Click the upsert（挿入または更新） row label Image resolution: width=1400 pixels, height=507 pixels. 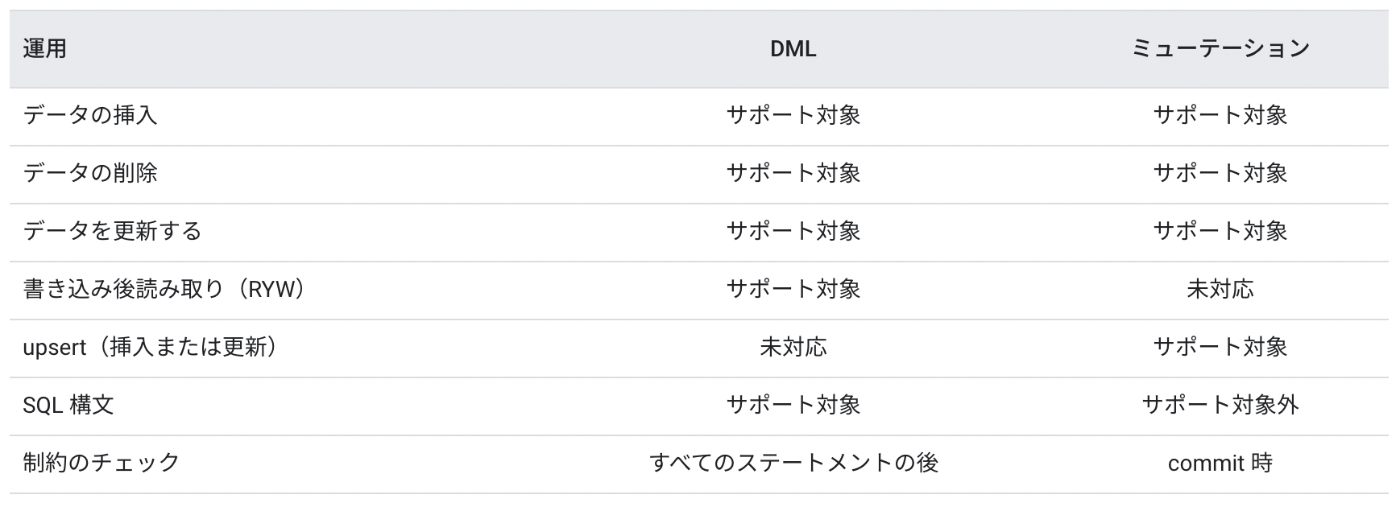click(150, 348)
